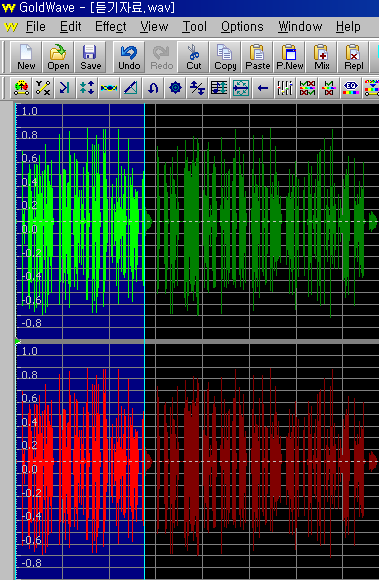Open Pop/Click filter (single row checkmark icon)
The image size is (379, 580).
click(x=329, y=88)
